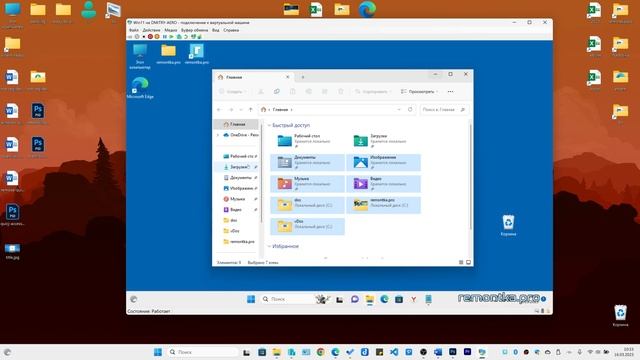Screen dimensions: 640x360
Task: Click the Изображения folder tile
Action: click(x=383, y=162)
